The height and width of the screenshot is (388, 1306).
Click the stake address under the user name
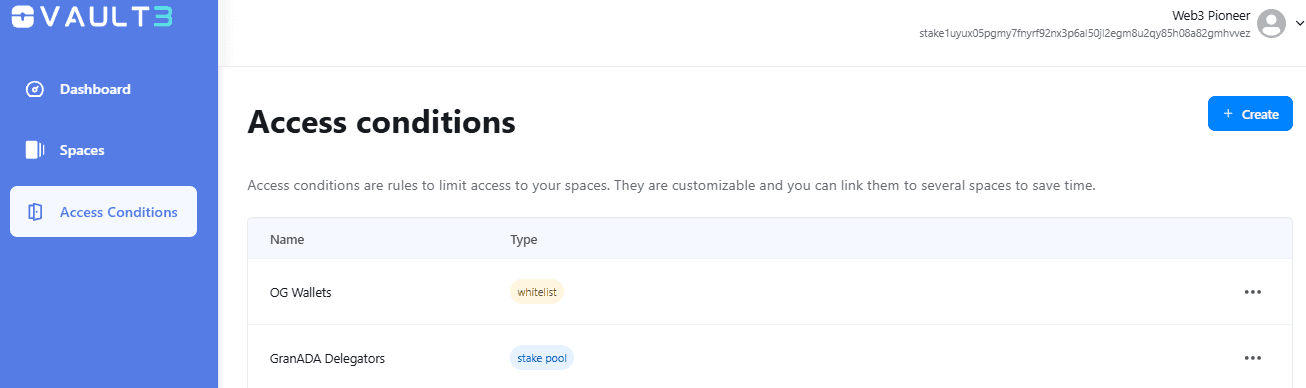pyautogui.click(x=1085, y=33)
